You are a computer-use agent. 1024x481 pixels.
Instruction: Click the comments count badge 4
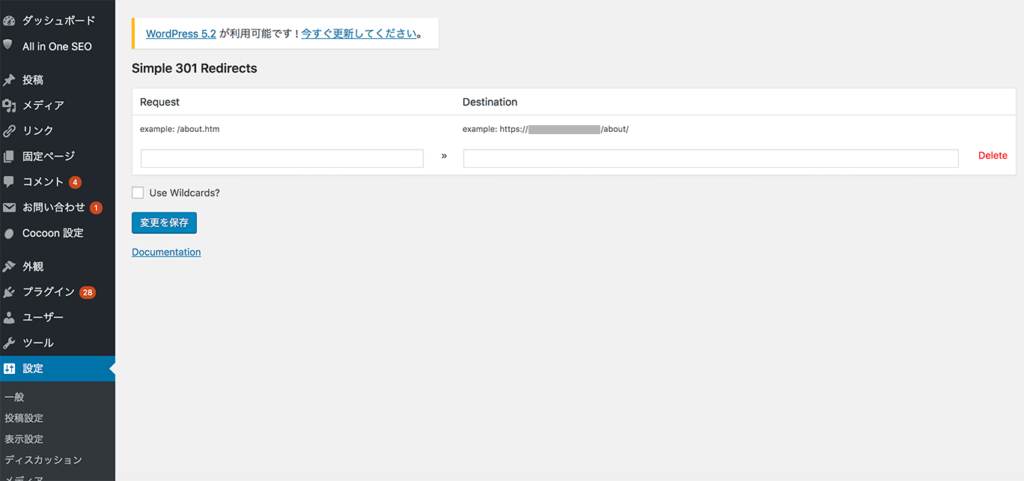(x=75, y=182)
